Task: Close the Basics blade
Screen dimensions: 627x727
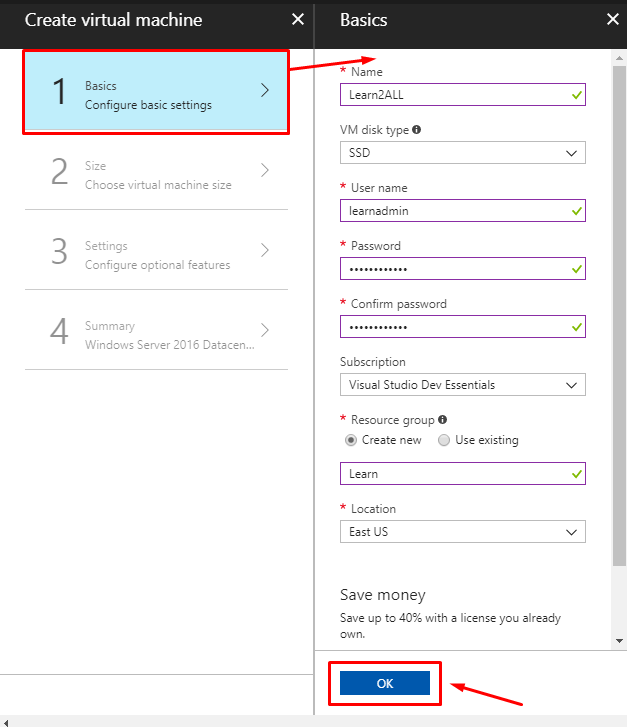Action: (x=612, y=19)
